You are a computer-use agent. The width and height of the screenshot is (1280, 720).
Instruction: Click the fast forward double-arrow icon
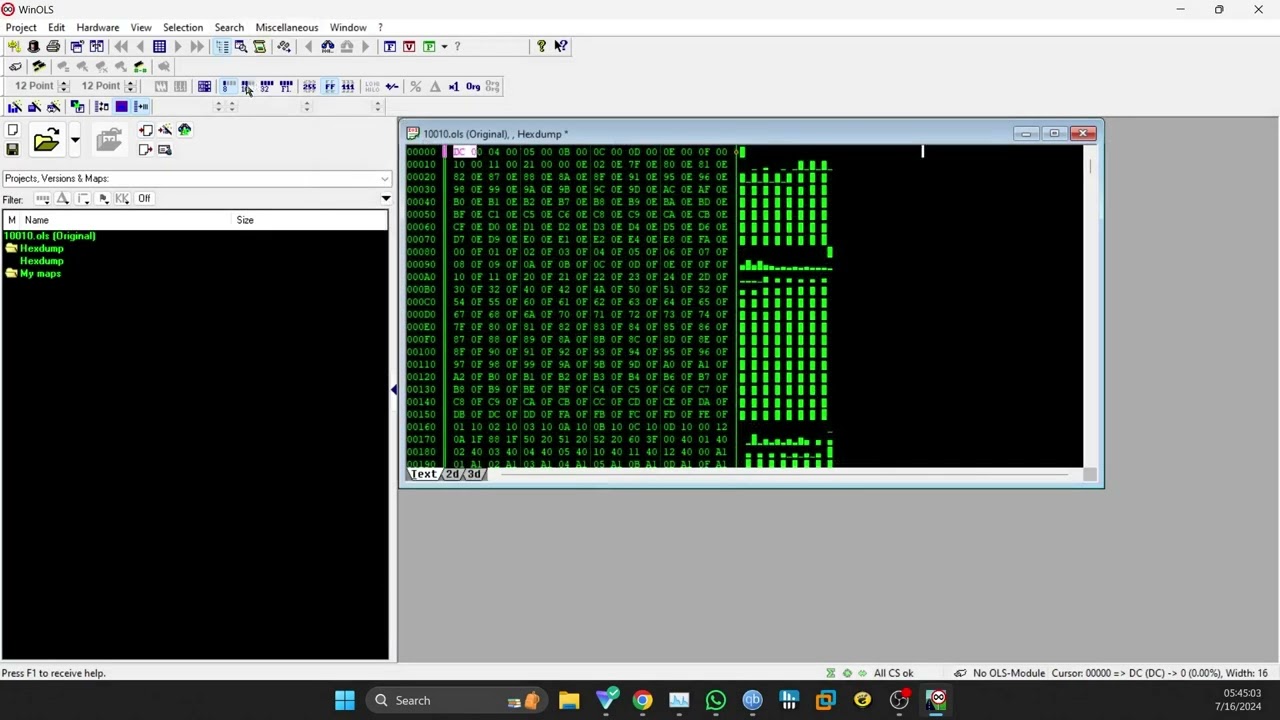tap(197, 46)
